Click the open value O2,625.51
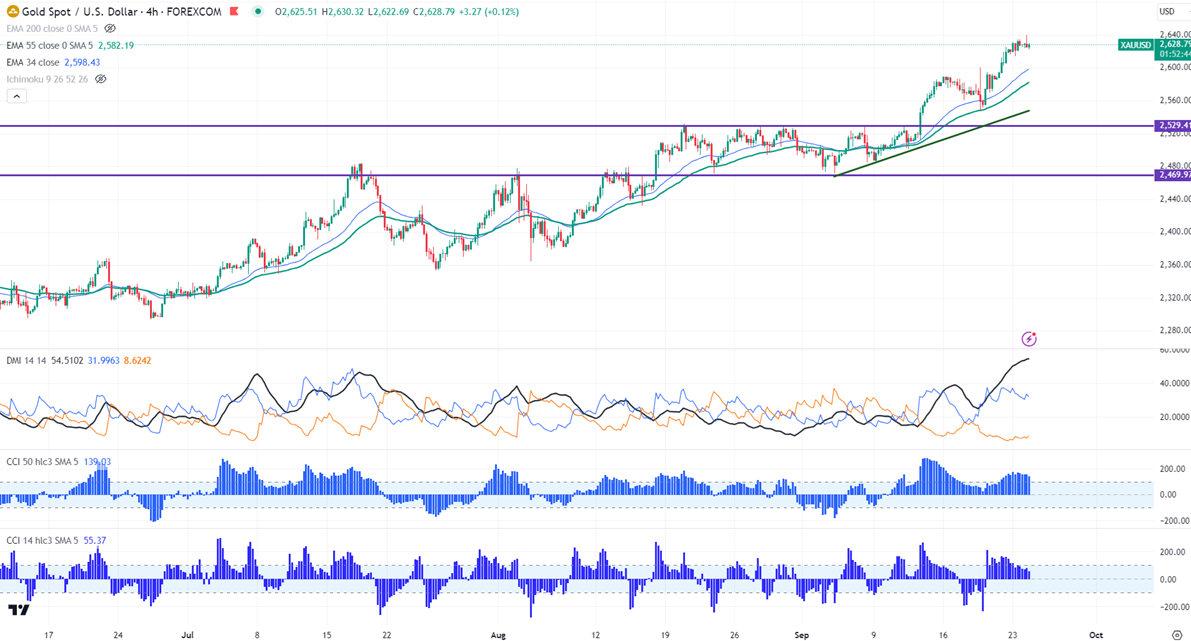This screenshot has height=641, width=1191. tap(297, 12)
